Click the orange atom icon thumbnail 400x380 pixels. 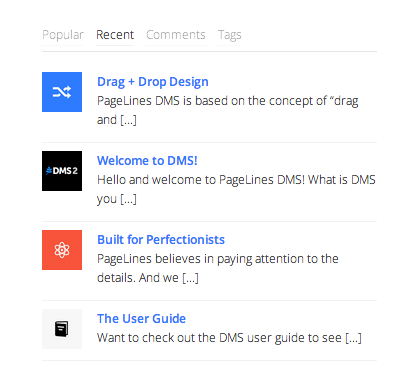coord(62,250)
